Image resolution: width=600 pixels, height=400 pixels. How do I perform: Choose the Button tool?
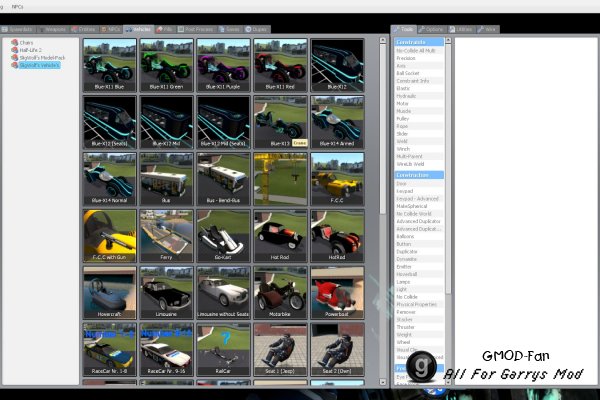(x=419, y=244)
